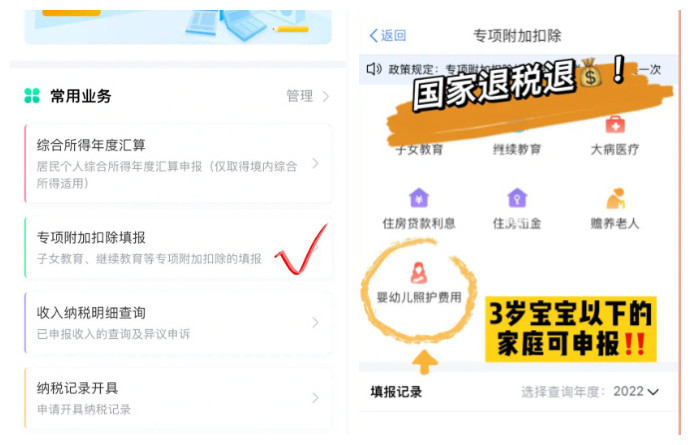Viewport: 691px width, 445px height.
Task: Open chevron on 纳税记录开具 card
Action: point(315,398)
